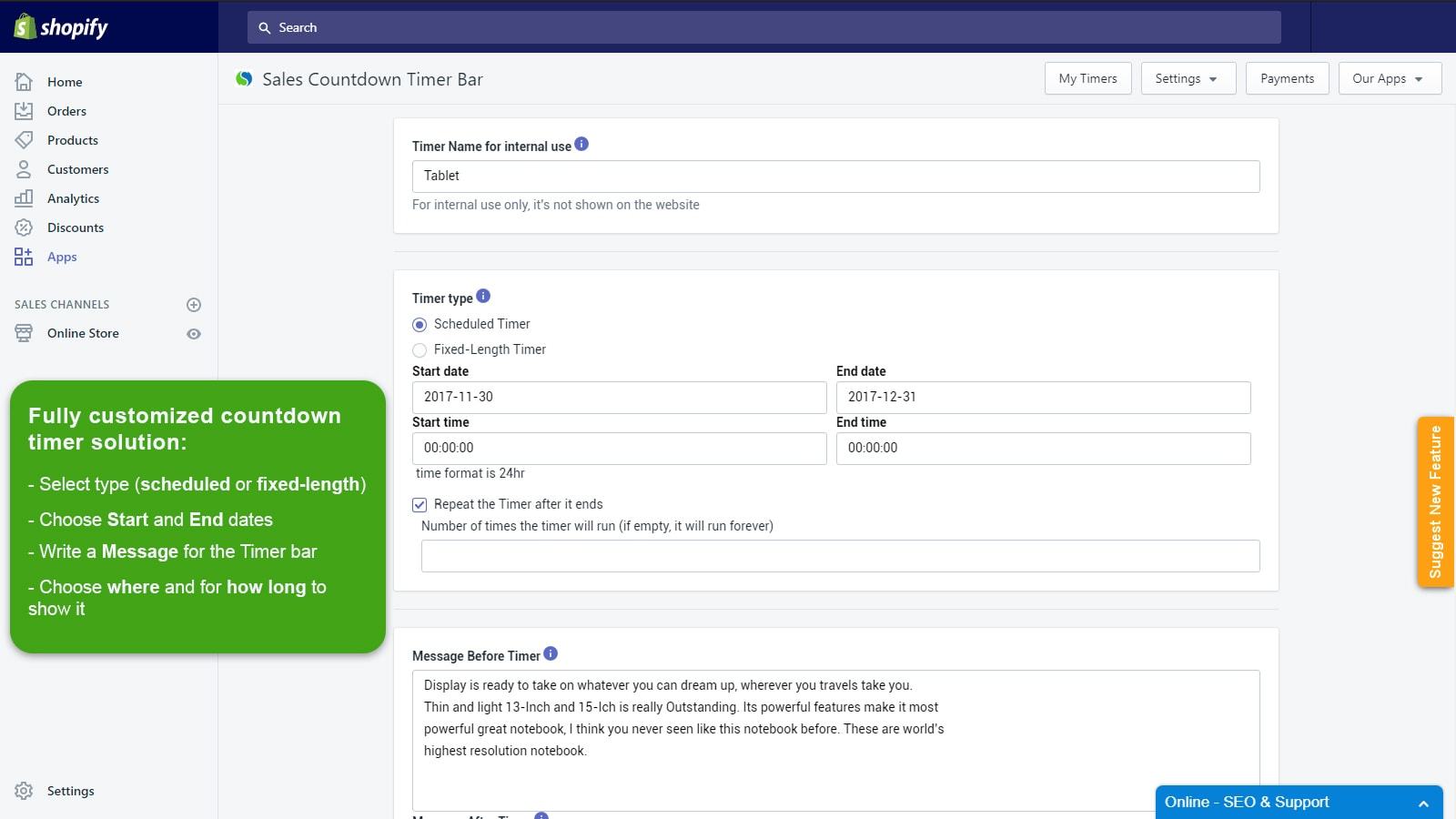Open the Customers menu item
This screenshot has width=1456, height=819.
click(77, 169)
